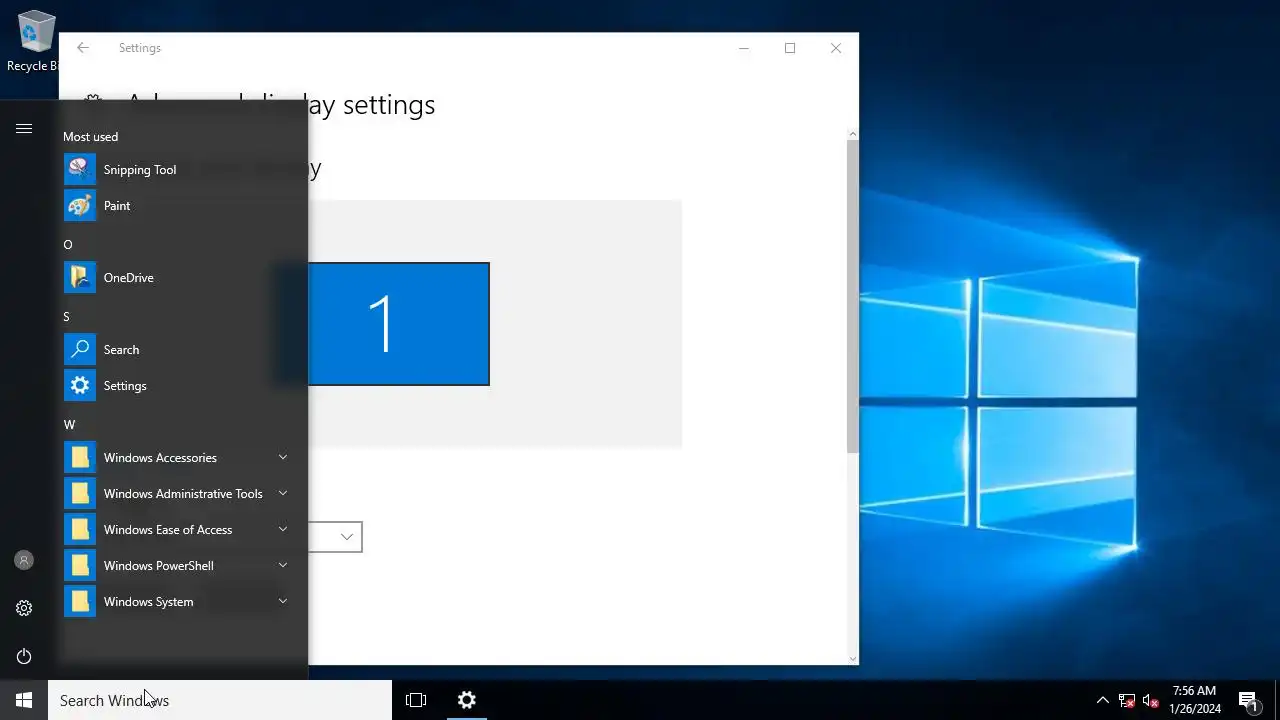Jump to letter S section header
Viewport: 1280px width, 720px height.
pyautogui.click(x=67, y=317)
